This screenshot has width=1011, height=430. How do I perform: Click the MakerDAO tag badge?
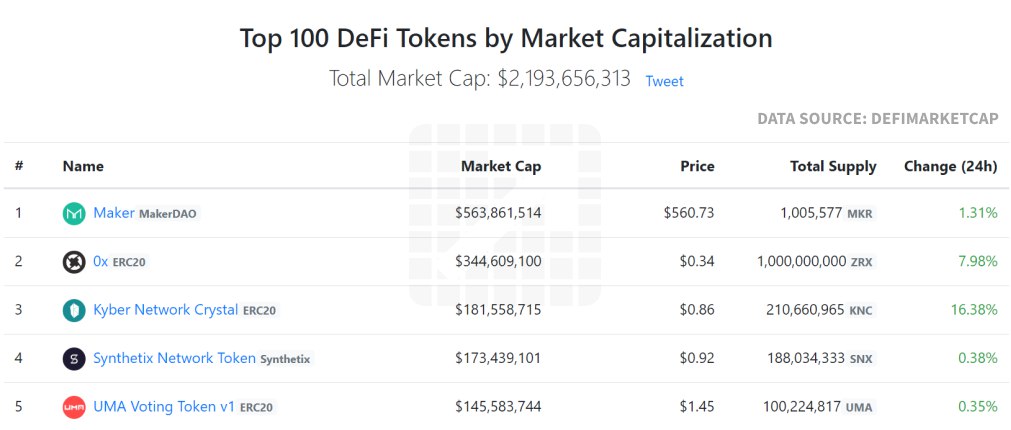pyautogui.click(x=168, y=213)
